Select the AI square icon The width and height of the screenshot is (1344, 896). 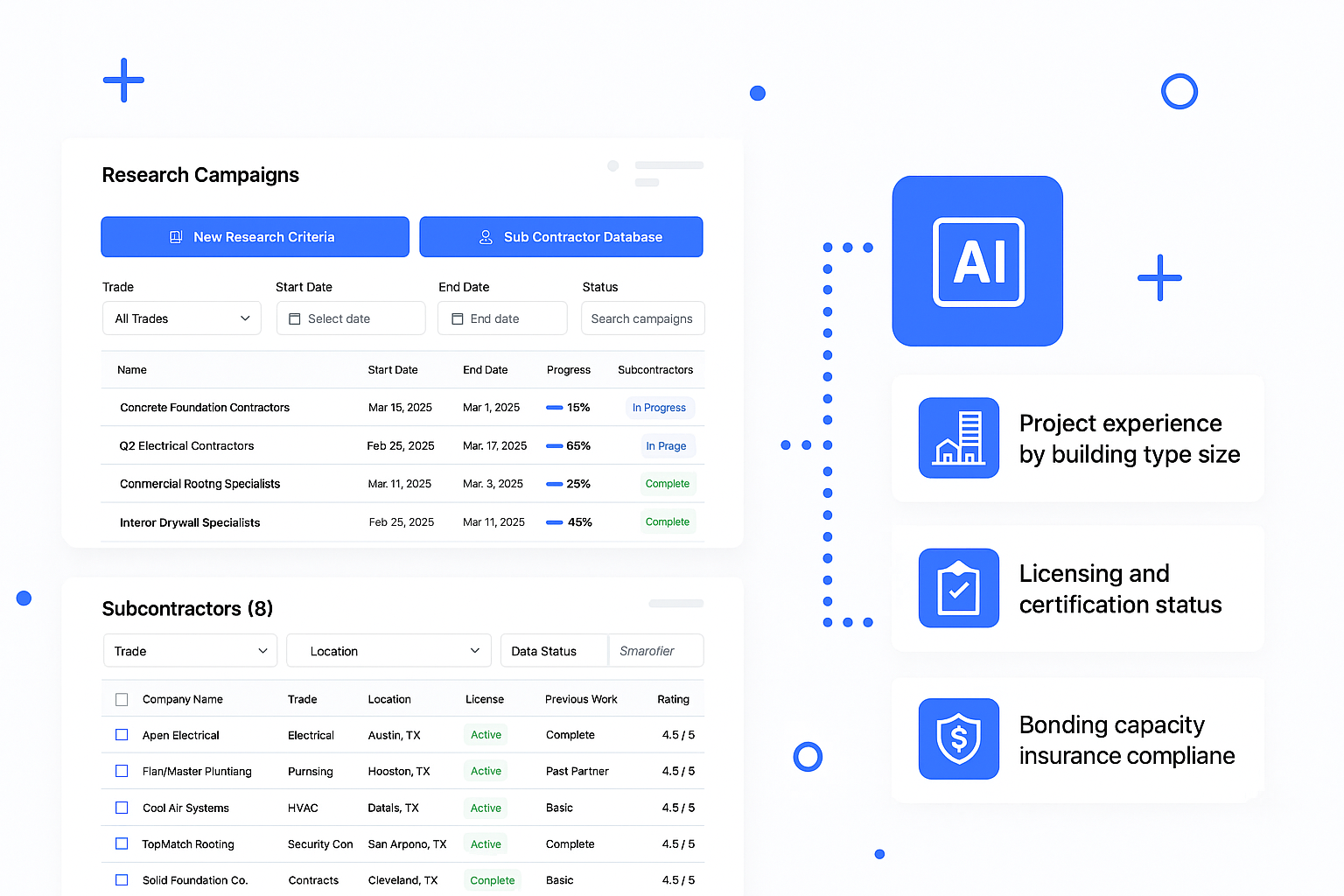(x=977, y=261)
